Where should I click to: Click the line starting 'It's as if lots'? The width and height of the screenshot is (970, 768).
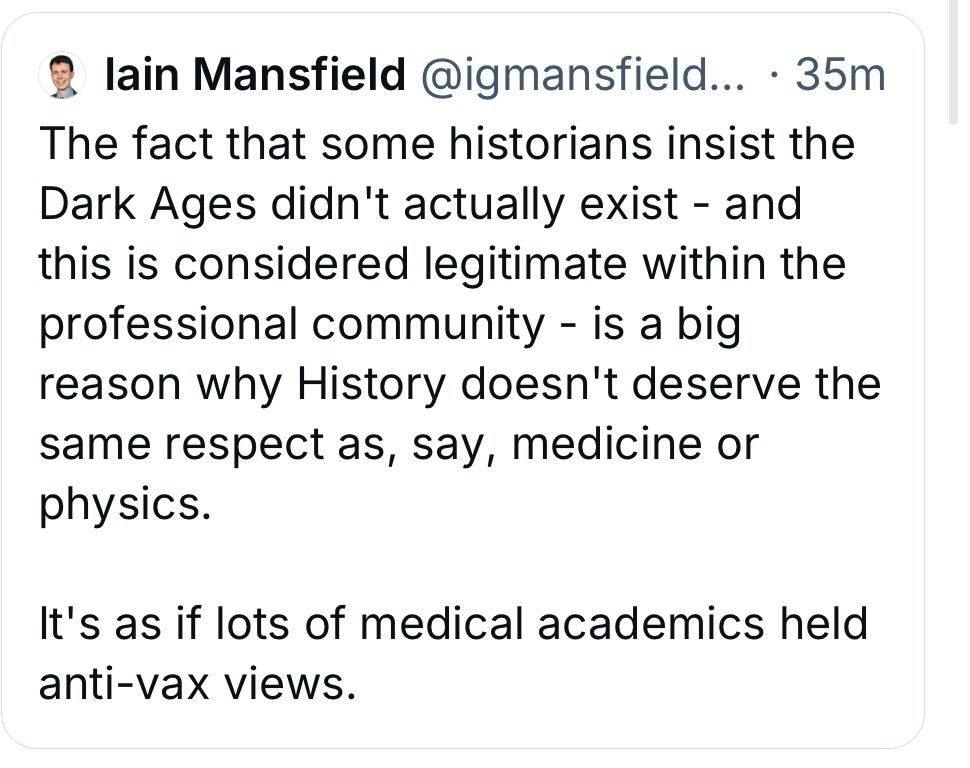coord(453,624)
